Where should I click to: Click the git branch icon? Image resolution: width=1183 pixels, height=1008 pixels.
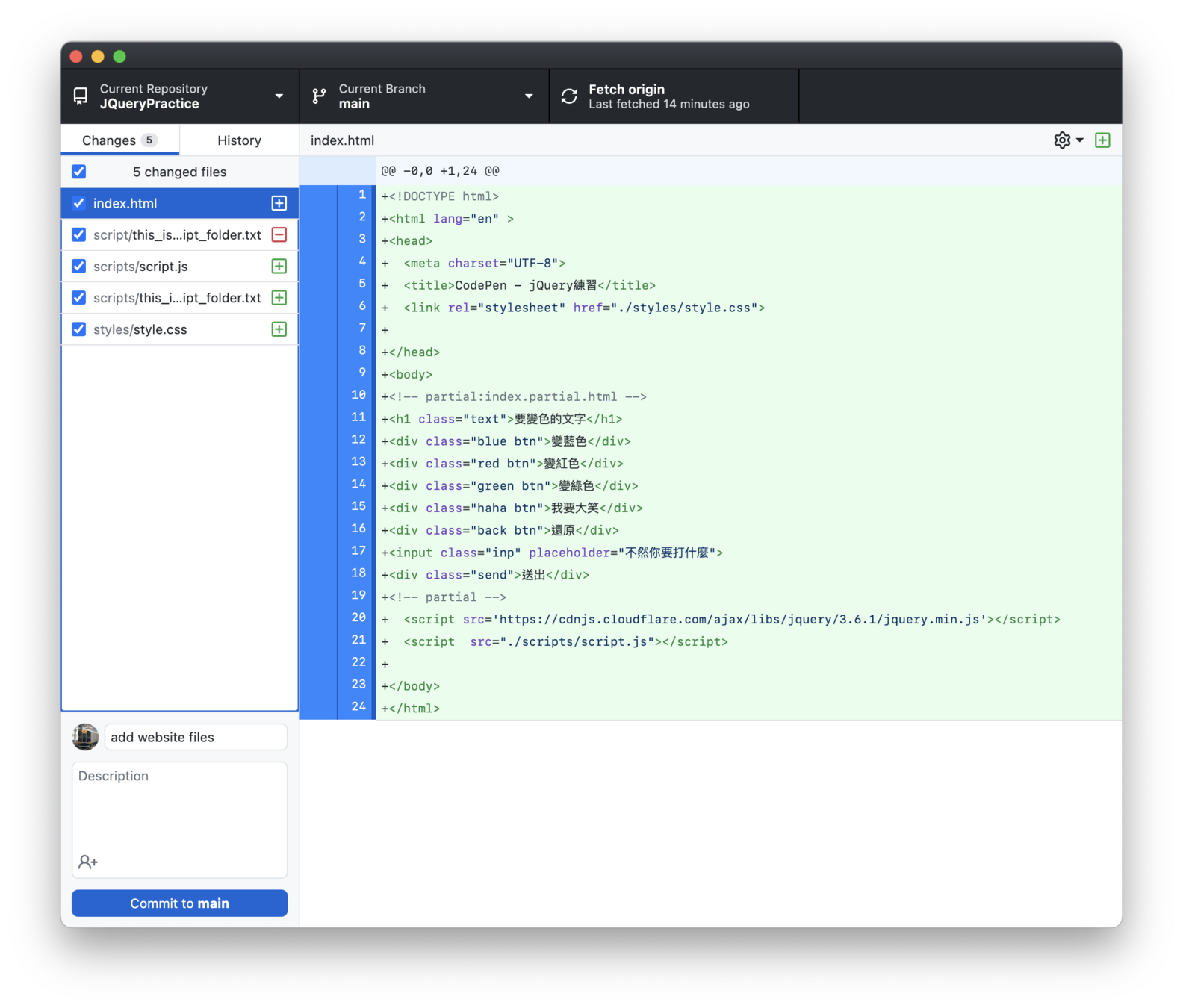319,96
